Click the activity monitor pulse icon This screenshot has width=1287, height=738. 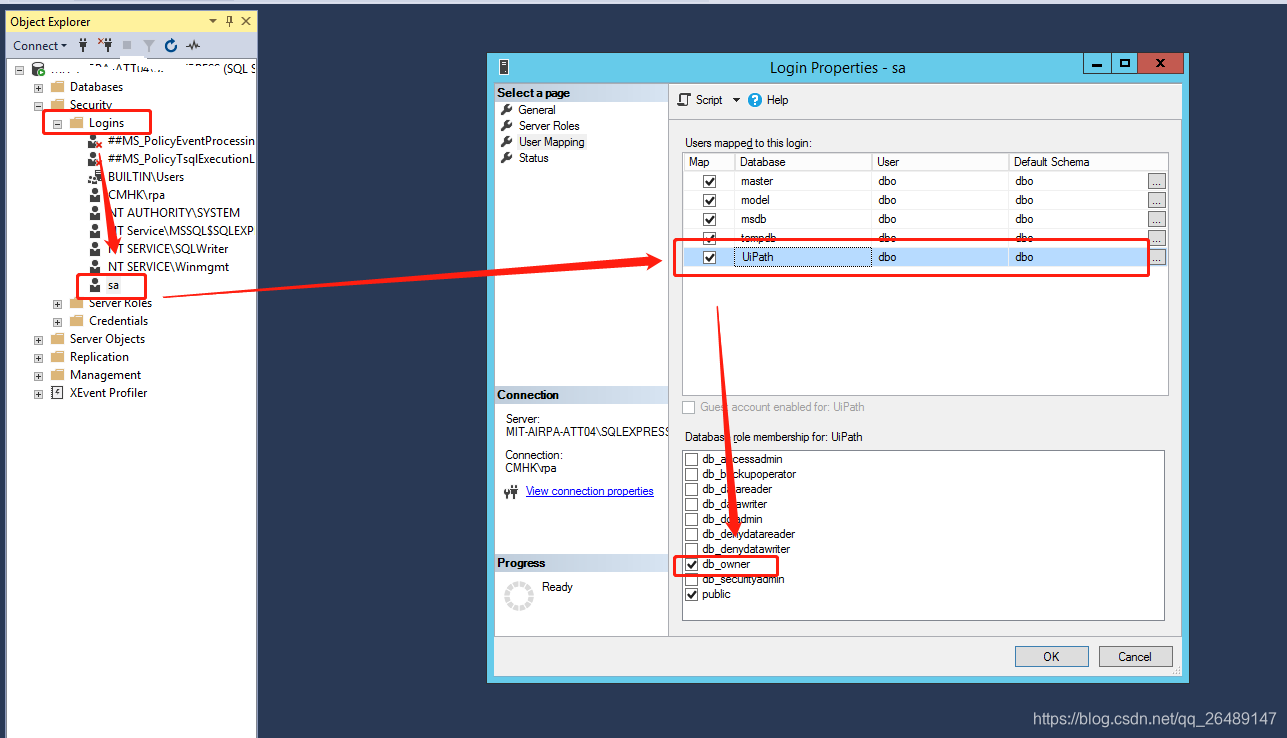(193, 45)
